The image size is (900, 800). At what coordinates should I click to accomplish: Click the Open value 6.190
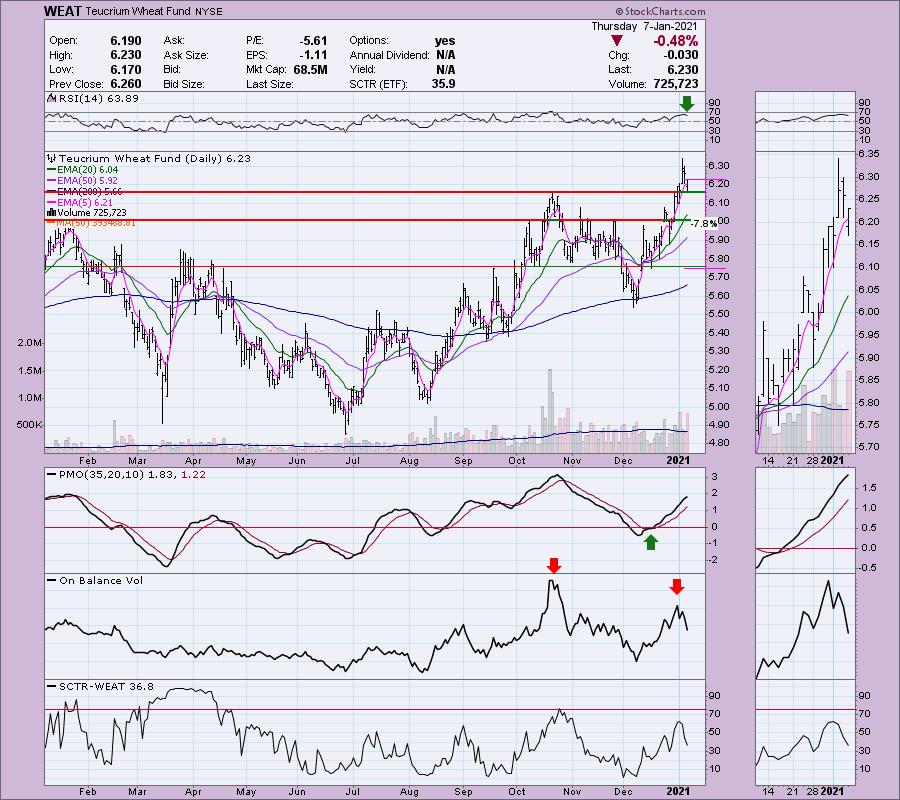126,41
